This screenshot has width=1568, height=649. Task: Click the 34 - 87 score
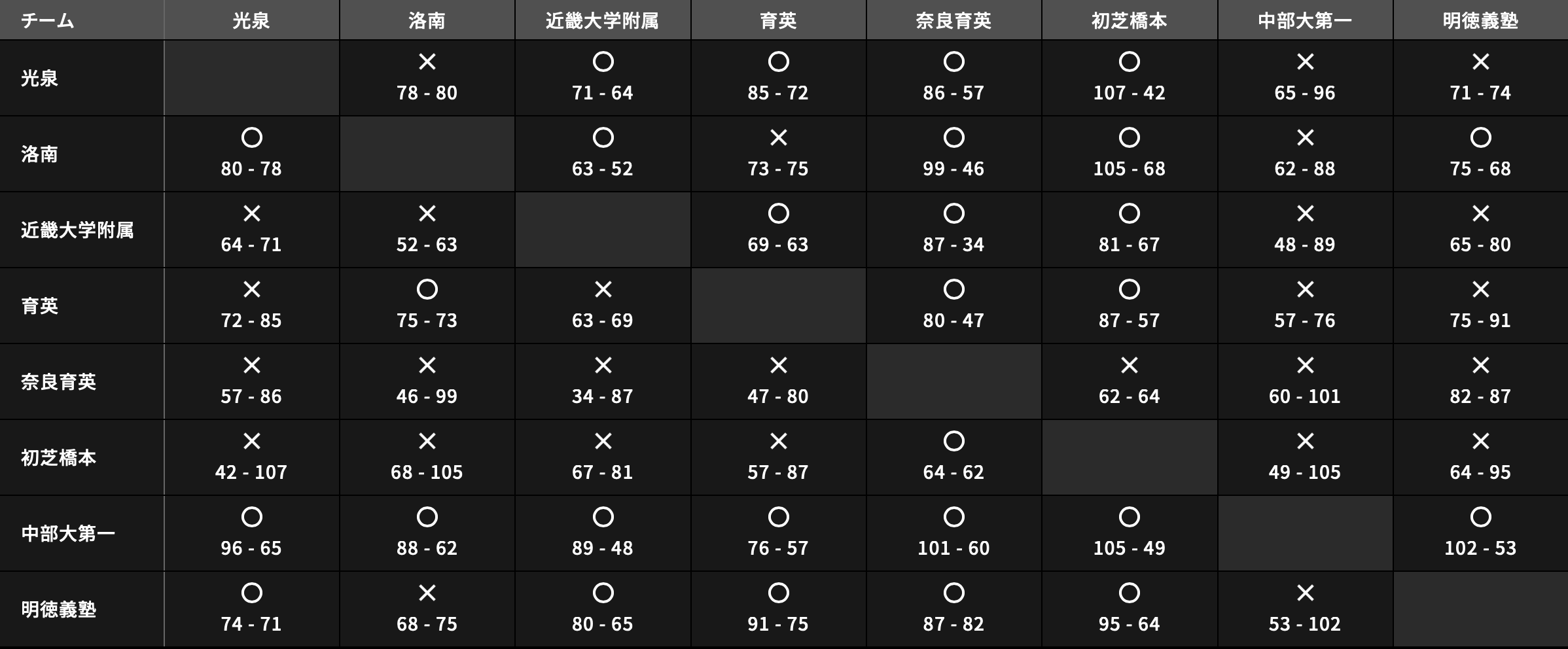[x=603, y=396]
